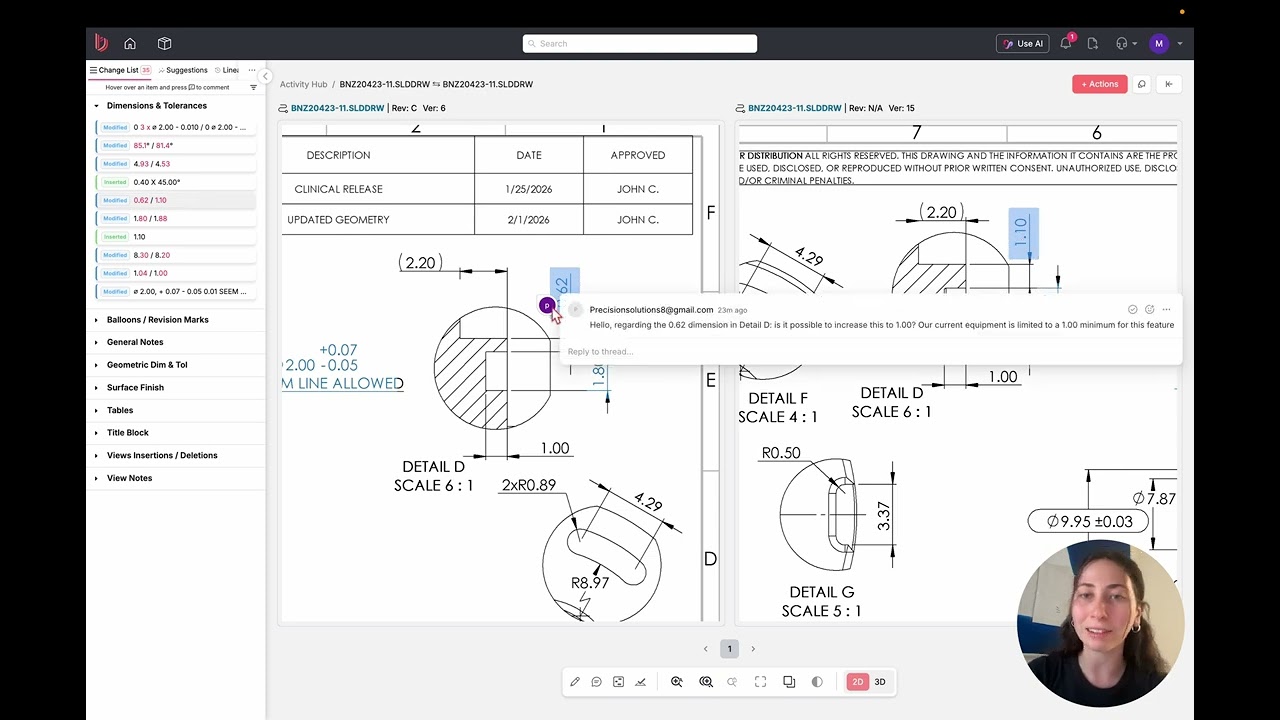The width and height of the screenshot is (1280, 720).
Task: Expand Geometric Dim & Tol section
Action: (97, 365)
